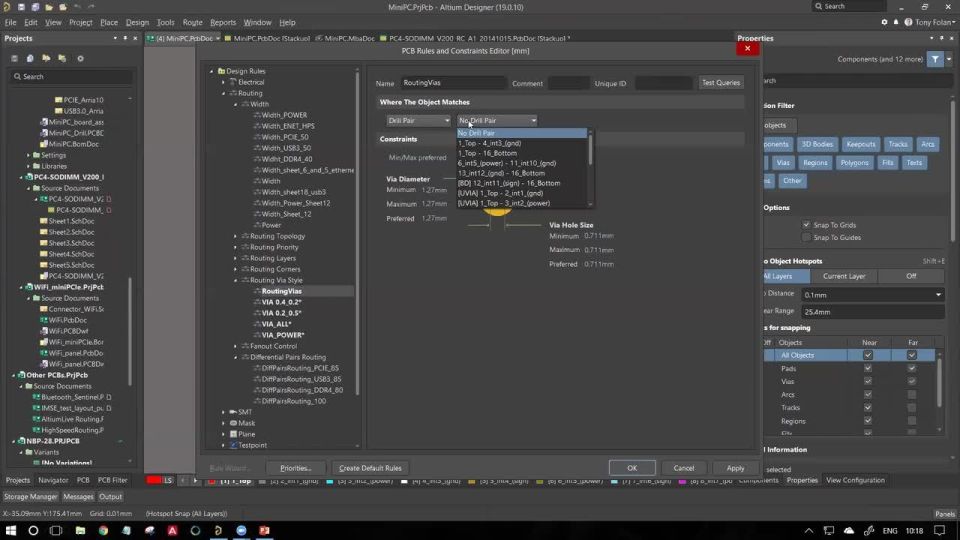The image size is (960, 540).
Task: Toggle Near checkbox for Arcs
Action: 868,395
